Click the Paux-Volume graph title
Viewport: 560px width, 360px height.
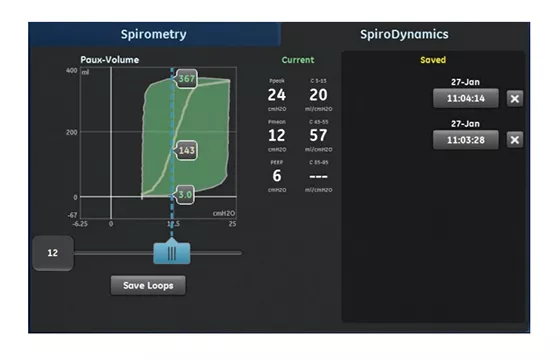[x=110, y=60]
